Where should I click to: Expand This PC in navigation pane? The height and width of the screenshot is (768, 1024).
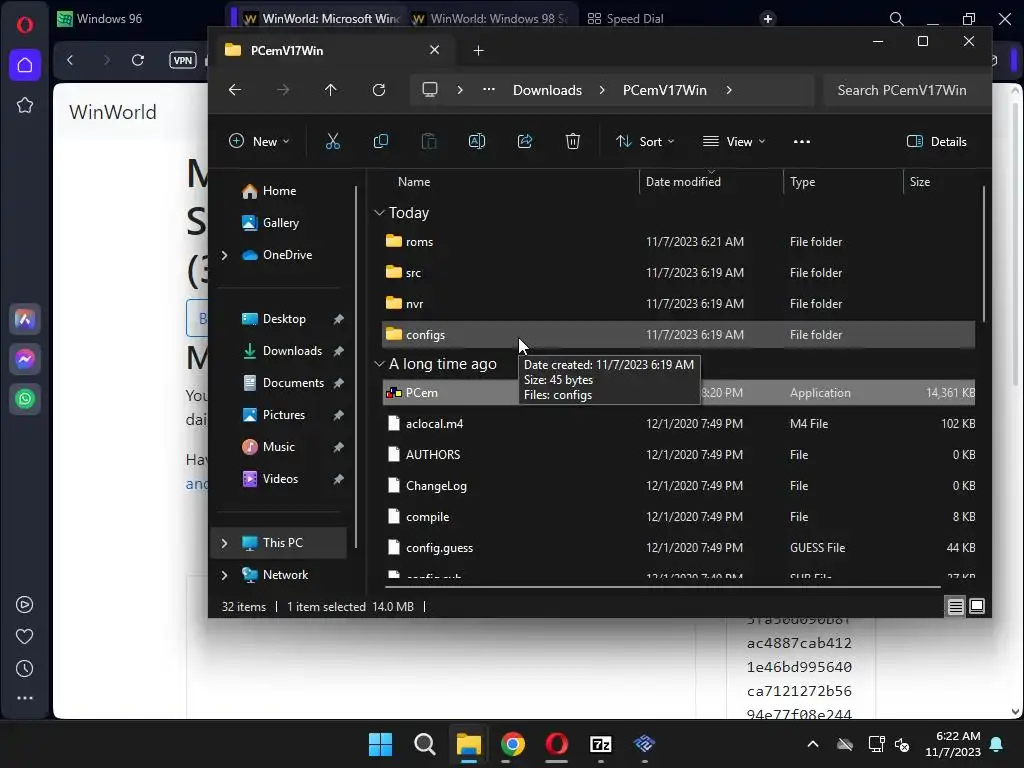[225, 543]
